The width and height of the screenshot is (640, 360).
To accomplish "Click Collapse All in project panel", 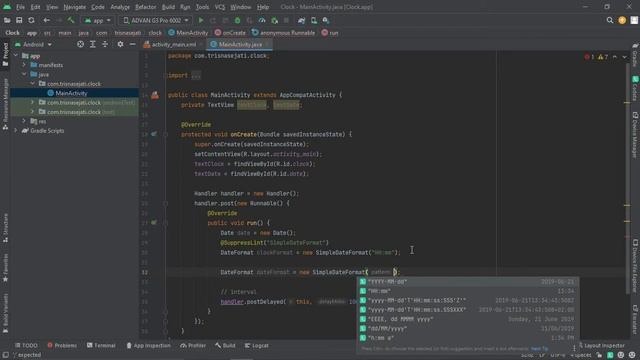I will (x=105, y=44).
